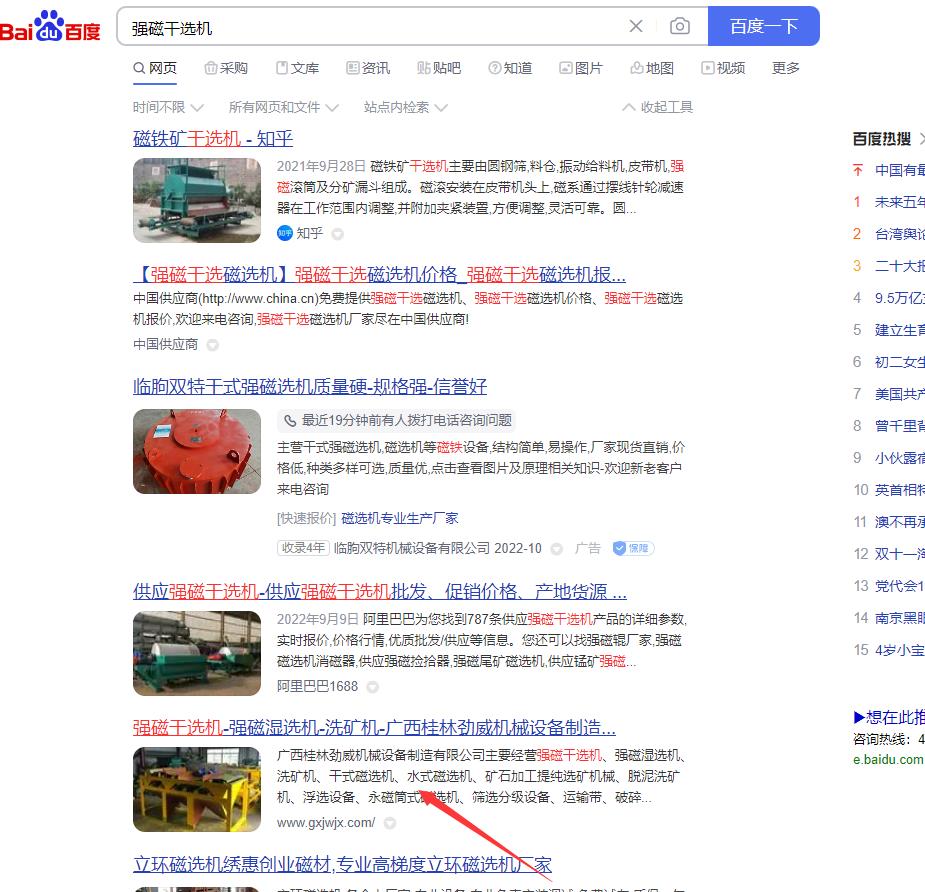Focus the search input containing 强磁干选机
Viewport: 925px width, 892px height.
[x=378, y=28]
